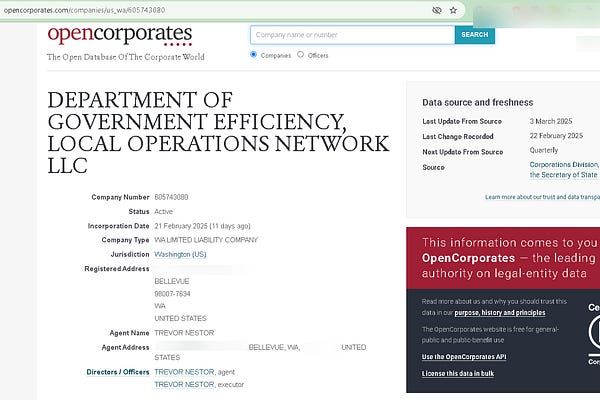Click the Open Database Of The Corporate World tagline
This screenshot has height=400, width=600.
pos(126,57)
